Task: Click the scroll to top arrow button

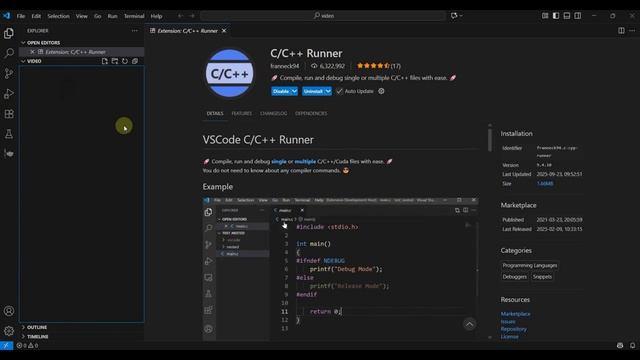Action: [x=469, y=324]
